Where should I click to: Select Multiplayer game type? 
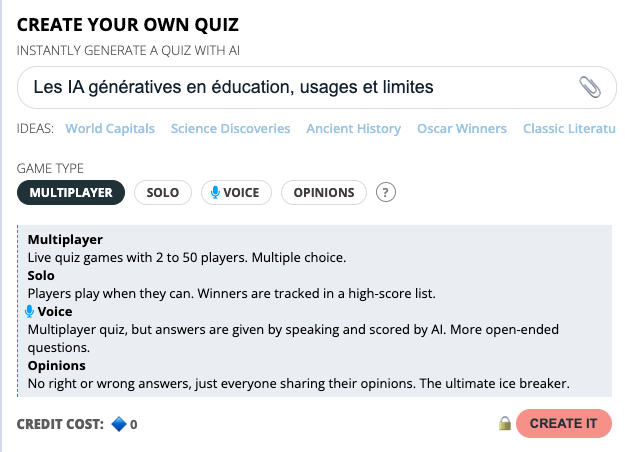(71, 192)
